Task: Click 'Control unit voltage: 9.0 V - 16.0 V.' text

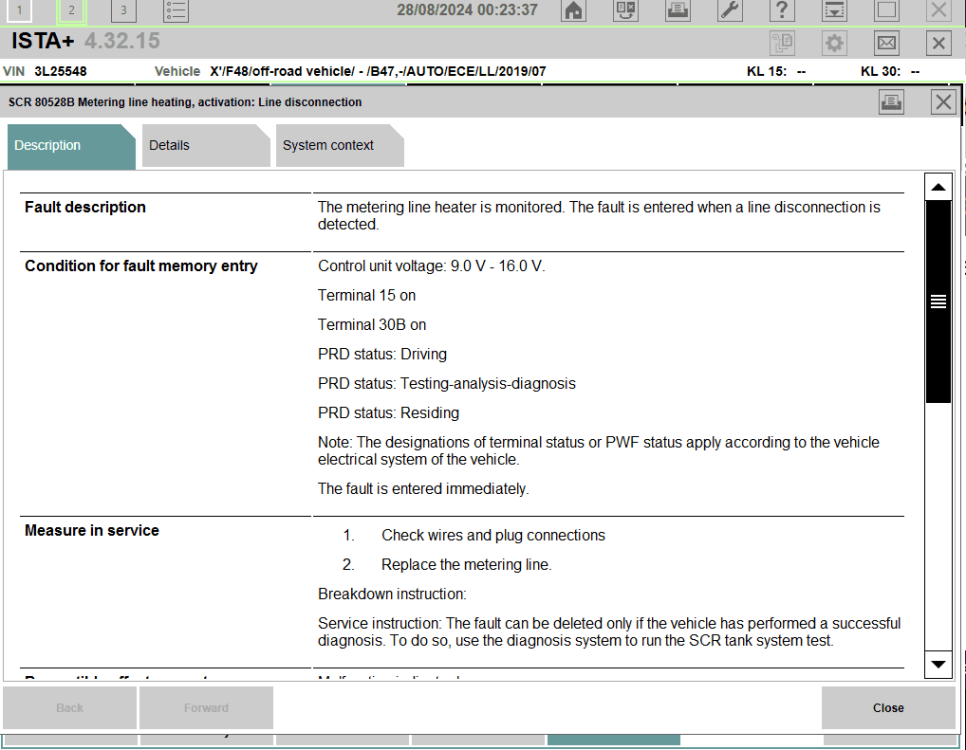Action: click(431, 266)
